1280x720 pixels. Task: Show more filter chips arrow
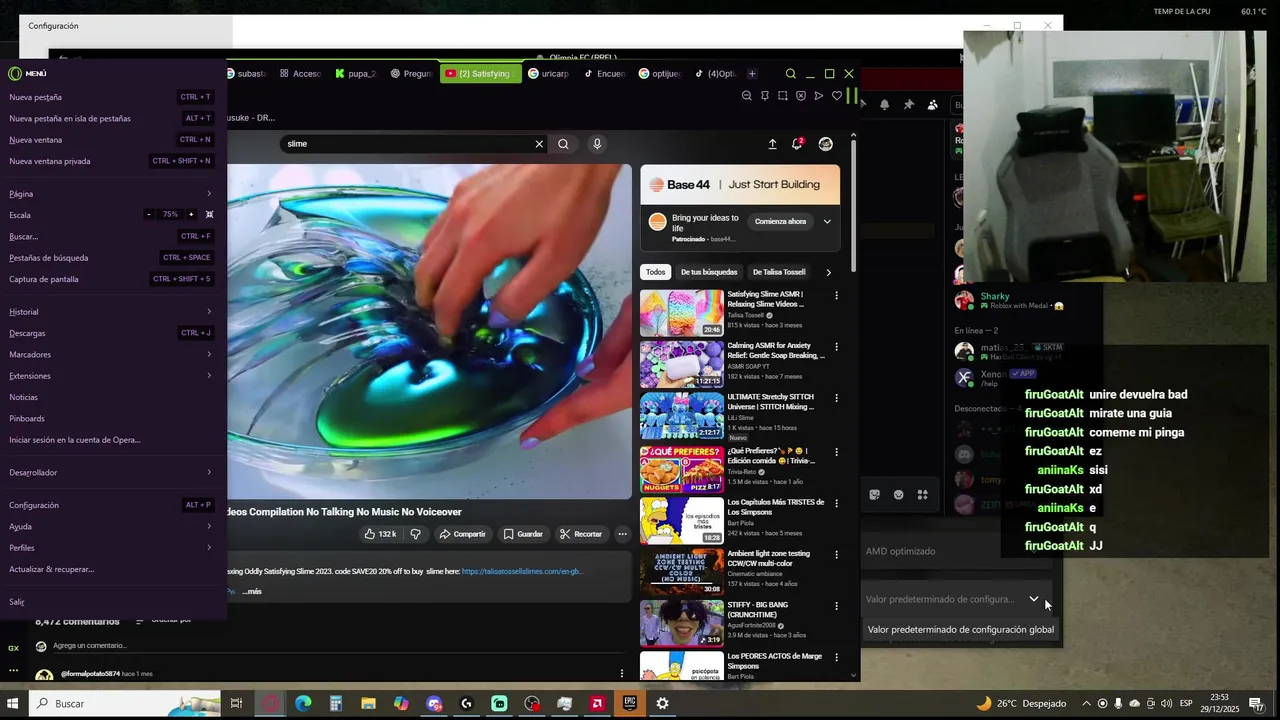(828, 272)
